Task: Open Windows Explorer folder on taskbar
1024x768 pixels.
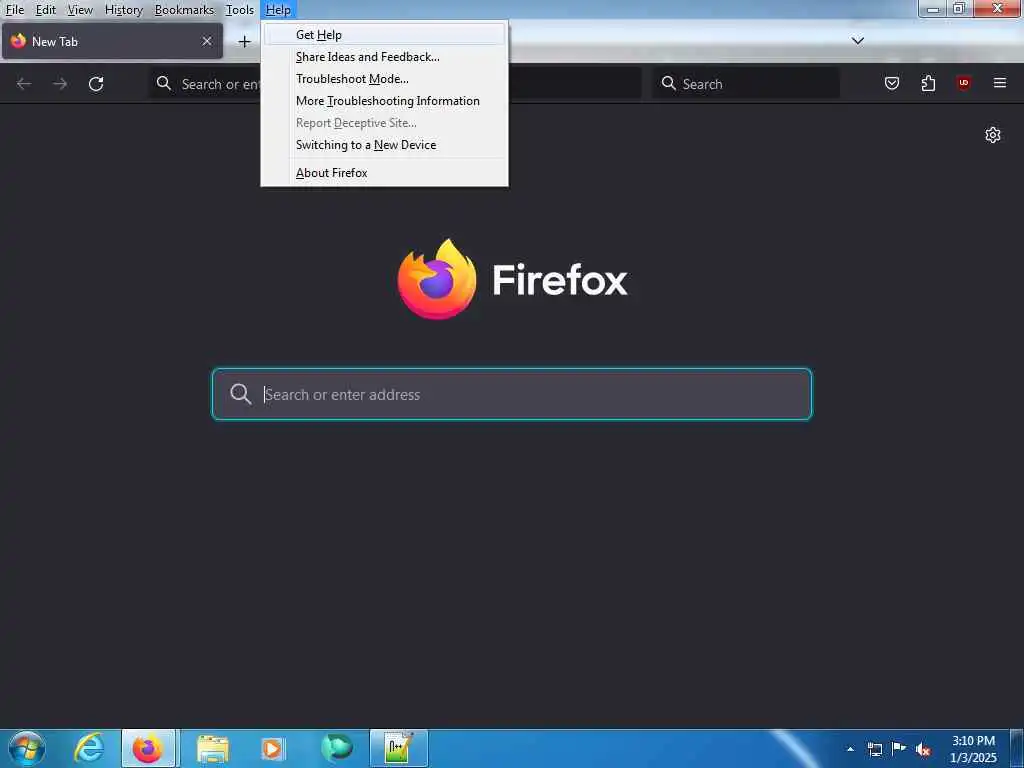Action: point(212,748)
